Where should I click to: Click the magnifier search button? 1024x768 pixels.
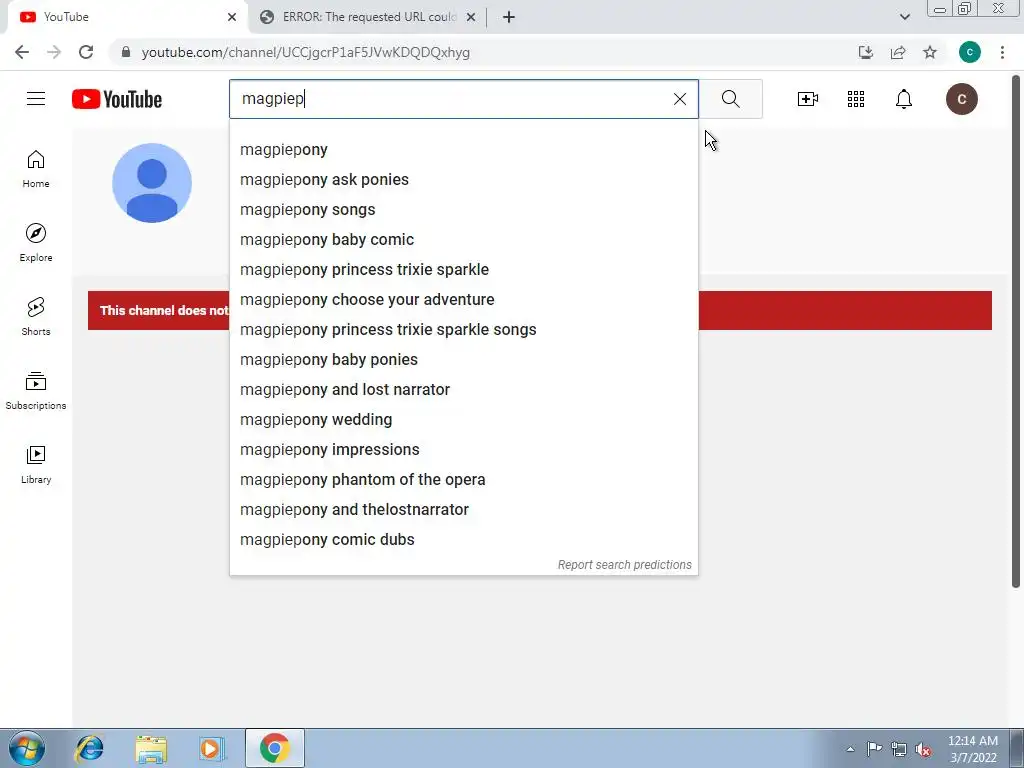(x=731, y=99)
